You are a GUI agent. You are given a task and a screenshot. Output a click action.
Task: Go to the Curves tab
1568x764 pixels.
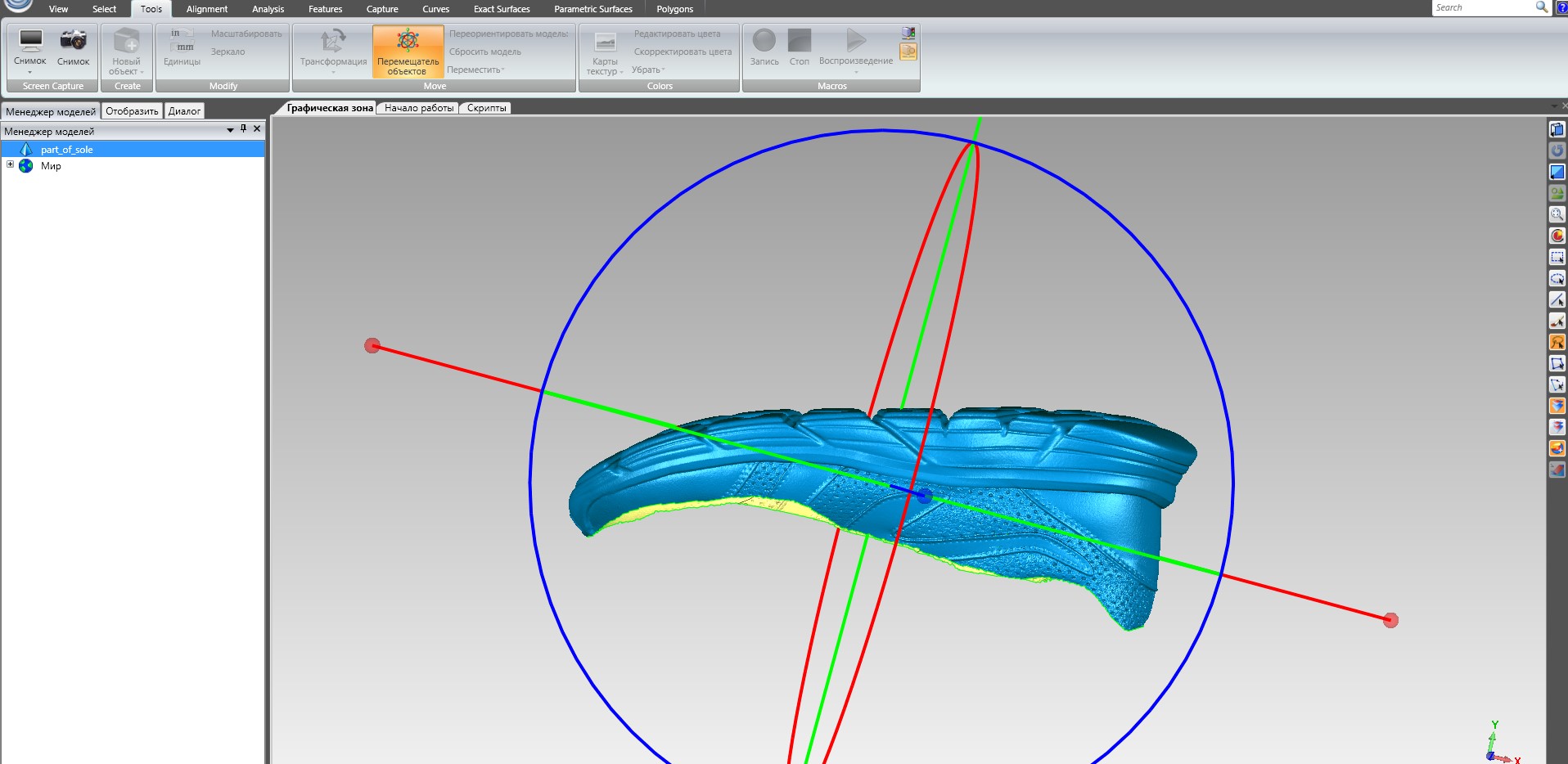(x=436, y=9)
